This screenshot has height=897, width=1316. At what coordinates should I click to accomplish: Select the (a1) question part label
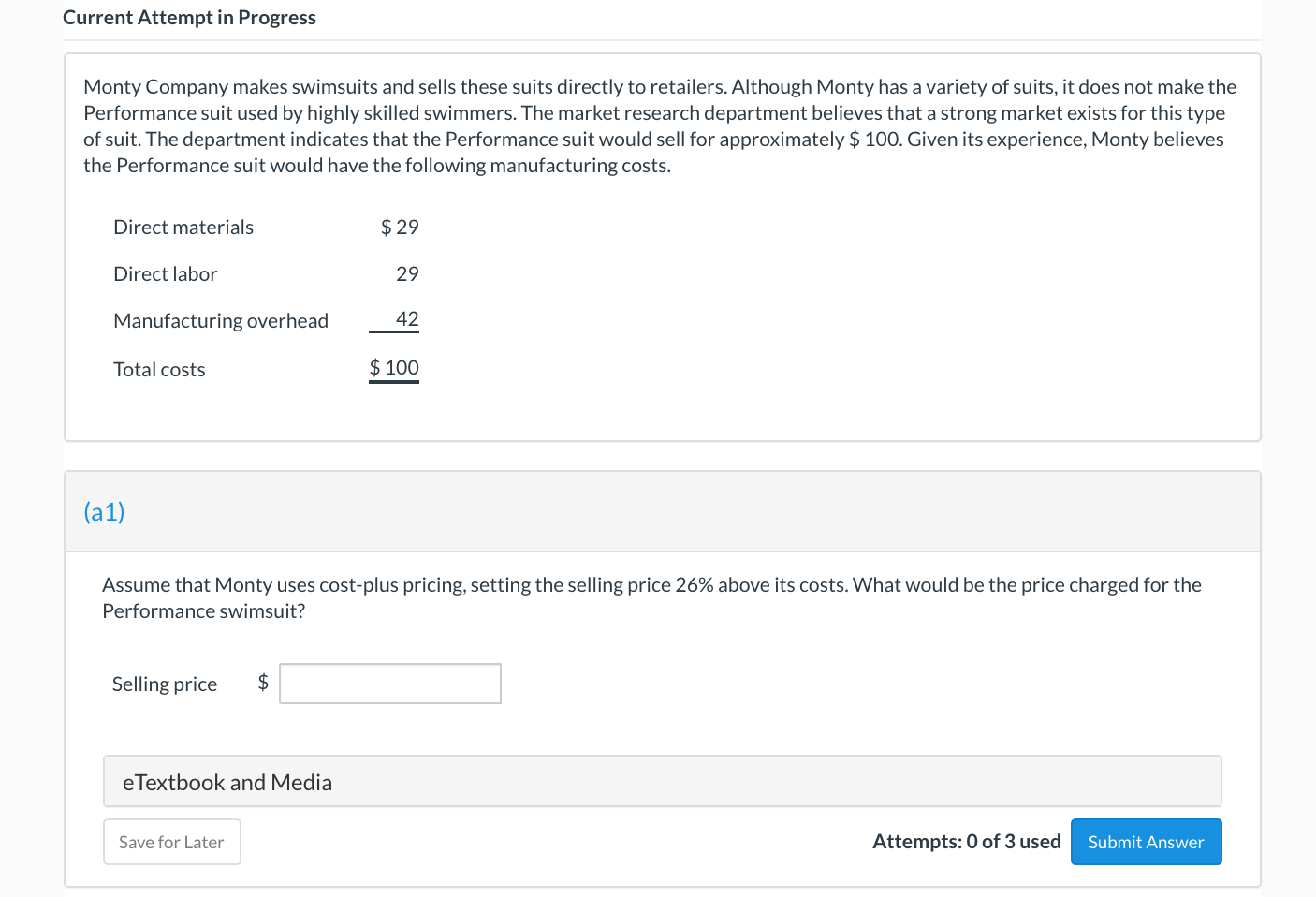pos(104,512)
